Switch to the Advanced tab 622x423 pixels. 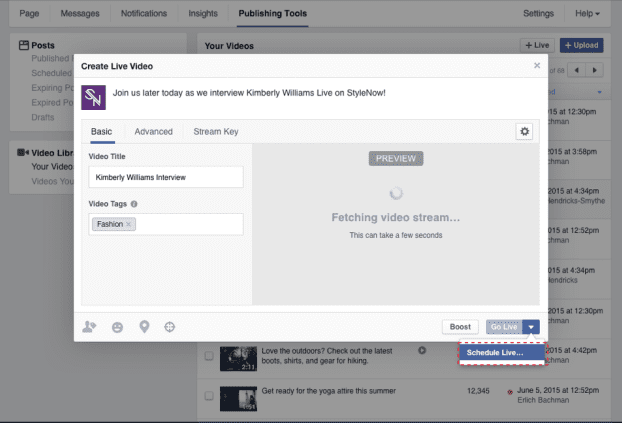(x=154, y=132)
